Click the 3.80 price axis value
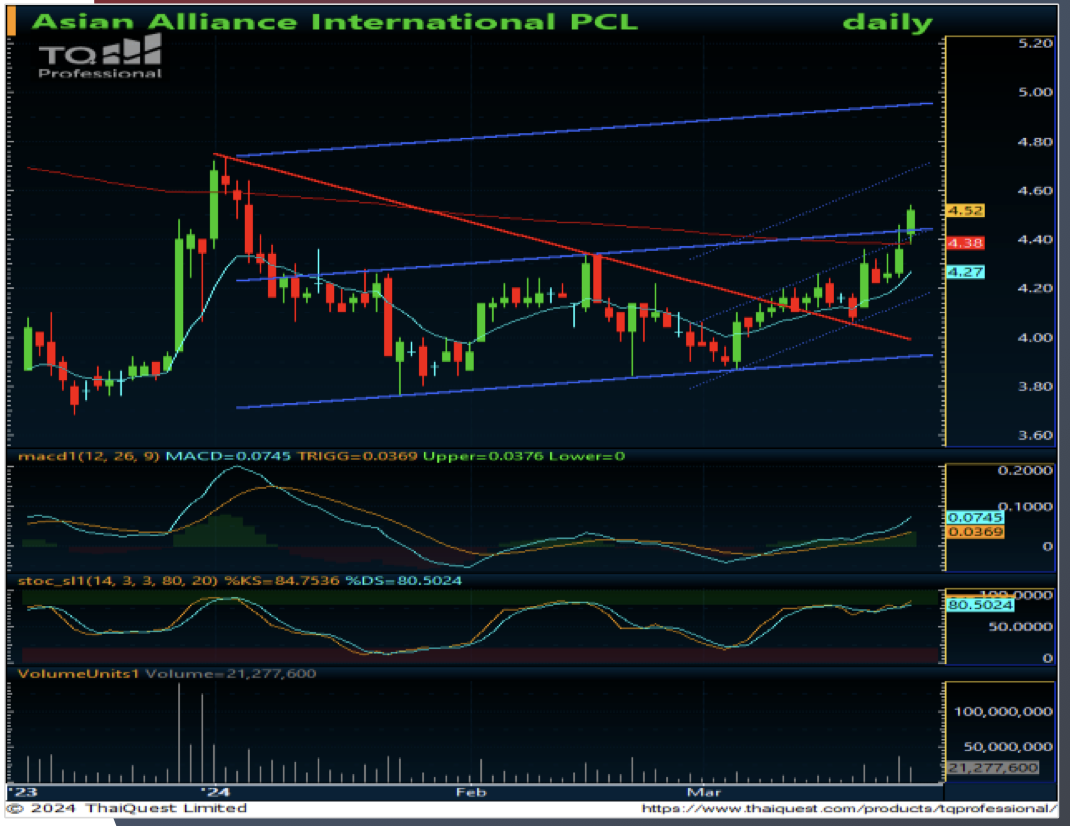Viewport: 1070px width, 826px height. (x=1035, y=386)
